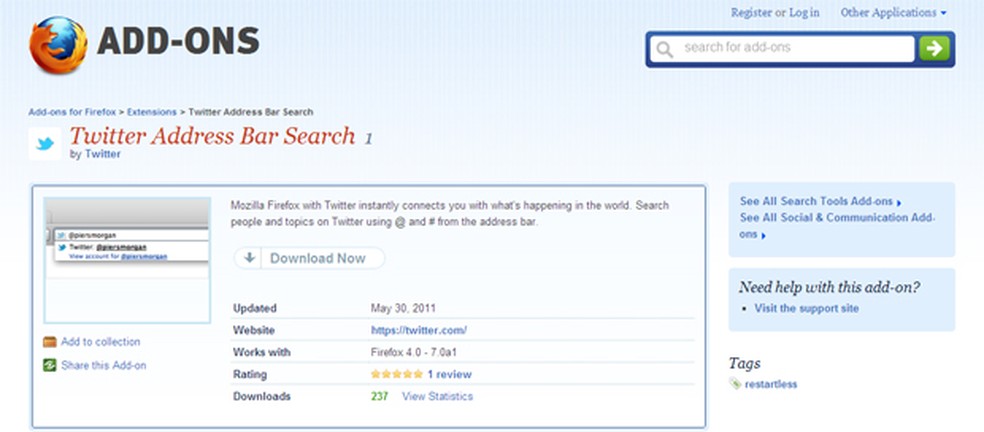The height and width of the screenshot is (432, 984).
Task: Click the green search submit arrow
Action: pos(934,49)
